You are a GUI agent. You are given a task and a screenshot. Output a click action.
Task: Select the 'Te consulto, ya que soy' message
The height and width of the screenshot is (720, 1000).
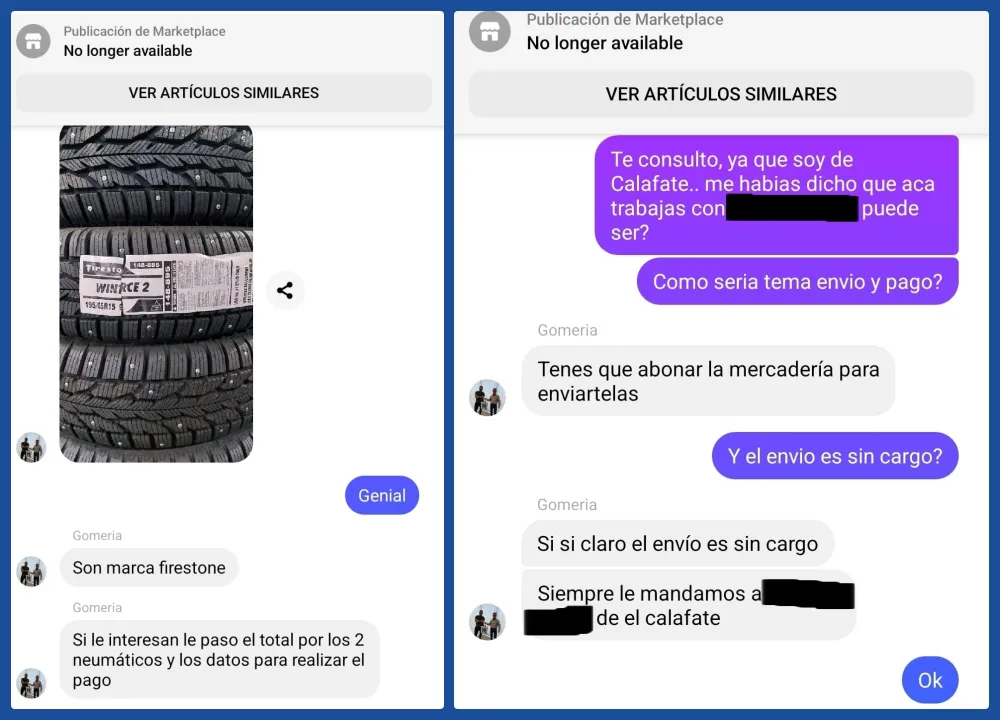click(777, 195)
